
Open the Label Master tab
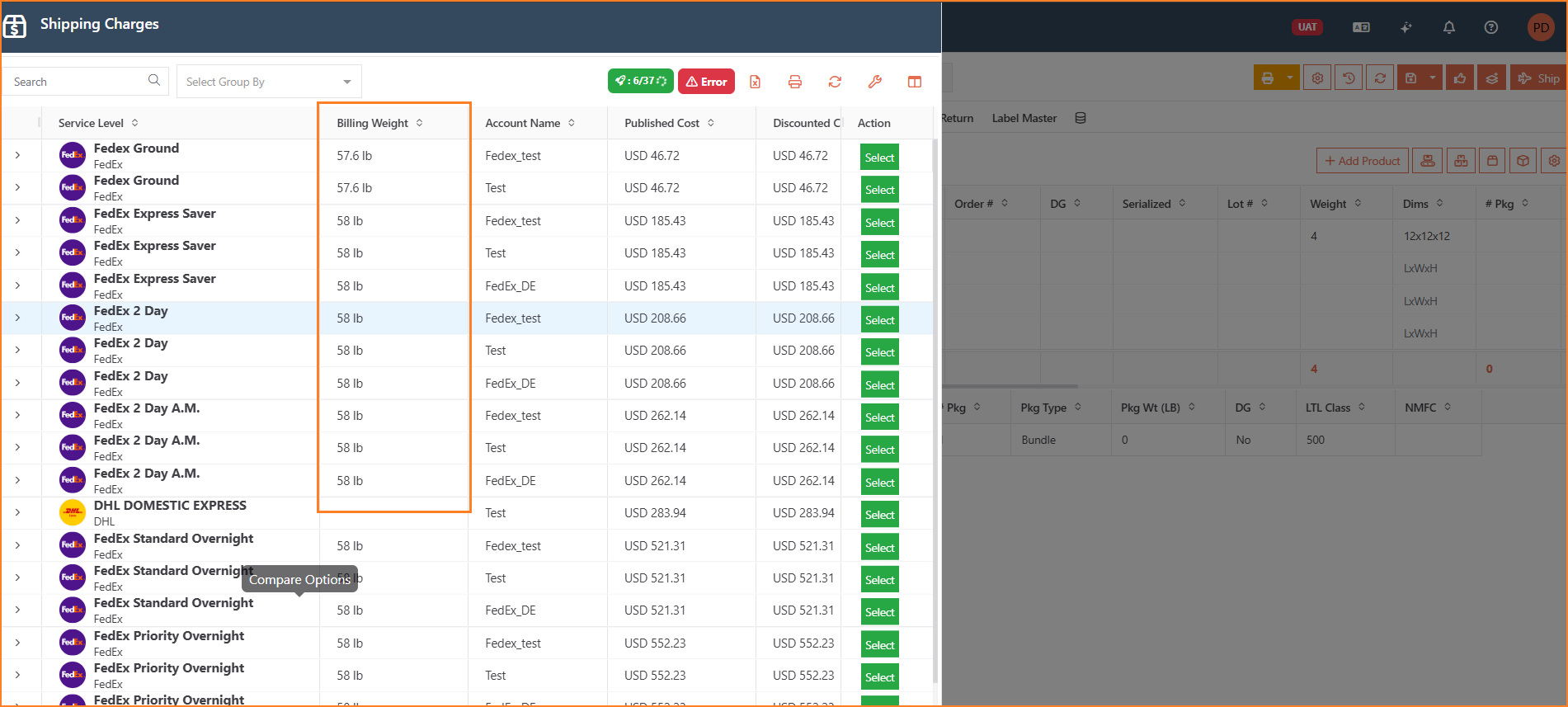point(1024,118)
